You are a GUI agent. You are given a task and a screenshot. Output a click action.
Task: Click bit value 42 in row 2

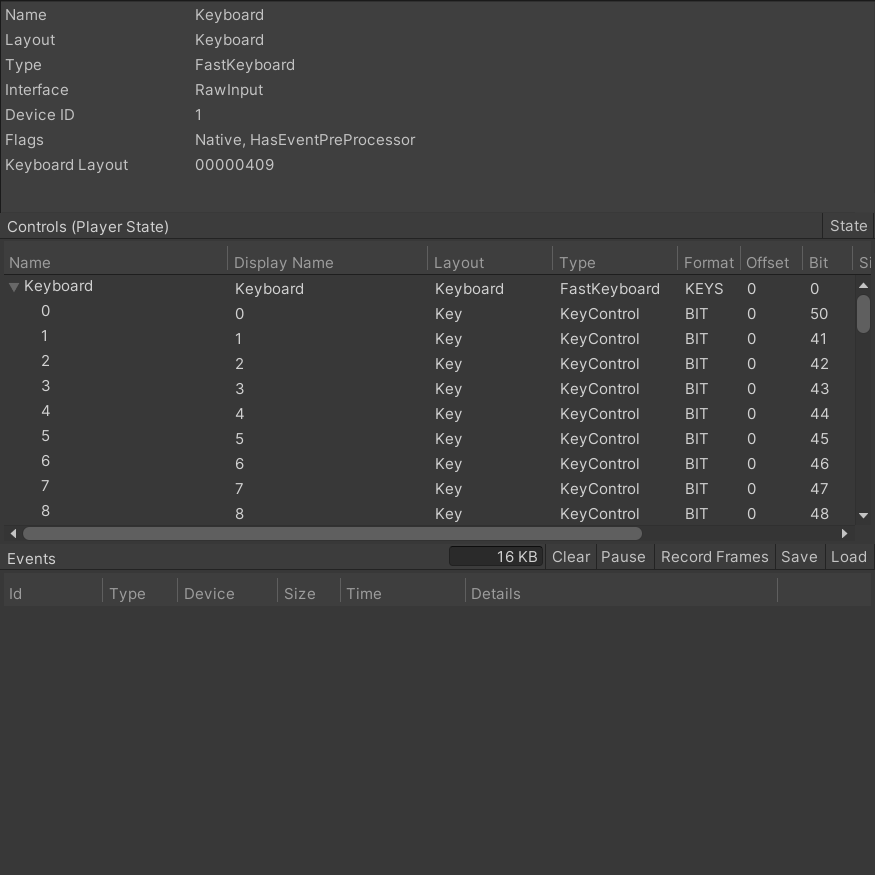(819, 364)
